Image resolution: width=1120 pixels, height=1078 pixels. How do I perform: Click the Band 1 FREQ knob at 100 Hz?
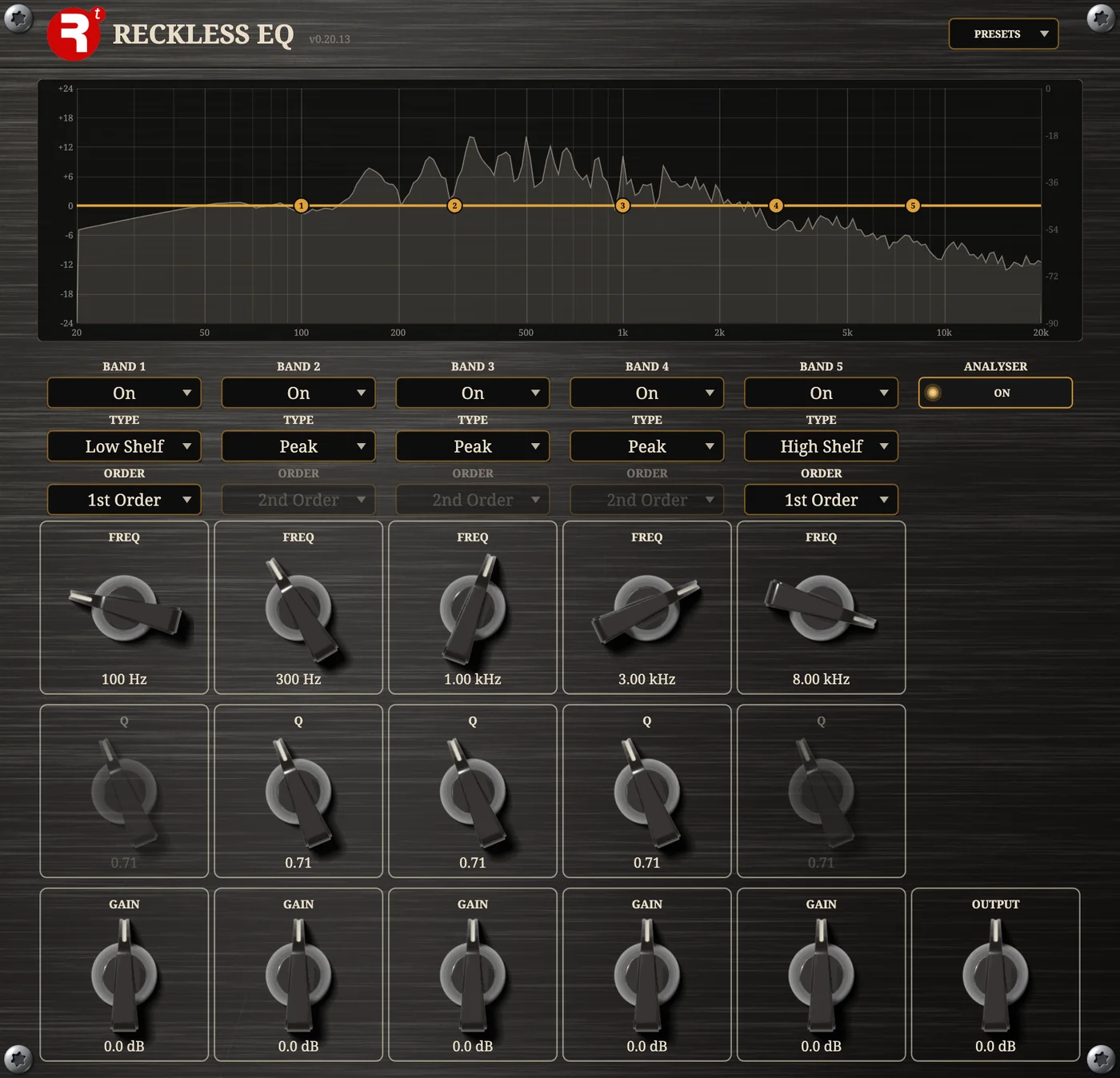pyautogui.click(x=124, y=609)
